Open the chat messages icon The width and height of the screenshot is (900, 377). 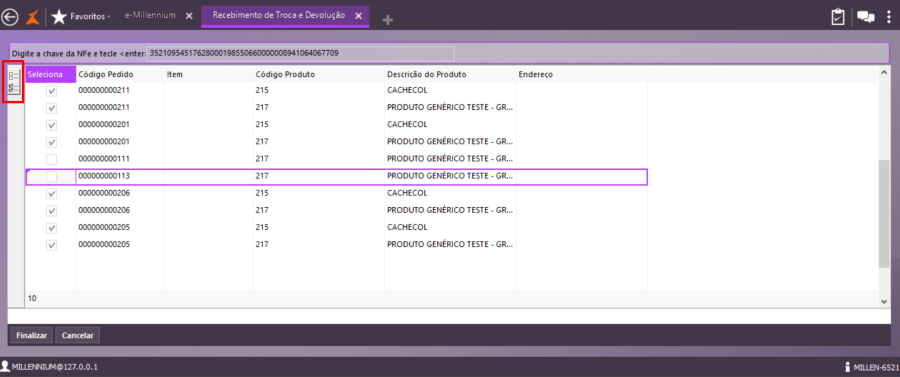865,17
